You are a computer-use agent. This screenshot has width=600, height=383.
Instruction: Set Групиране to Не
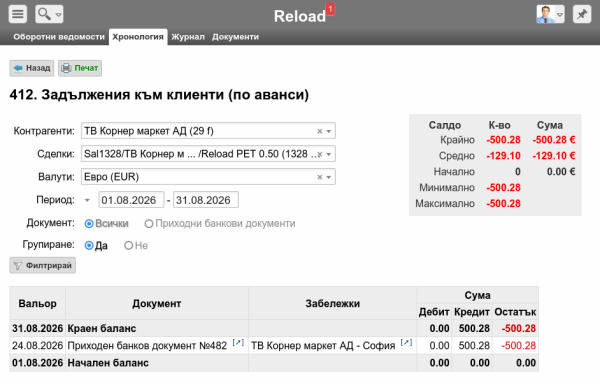point(129,246)
